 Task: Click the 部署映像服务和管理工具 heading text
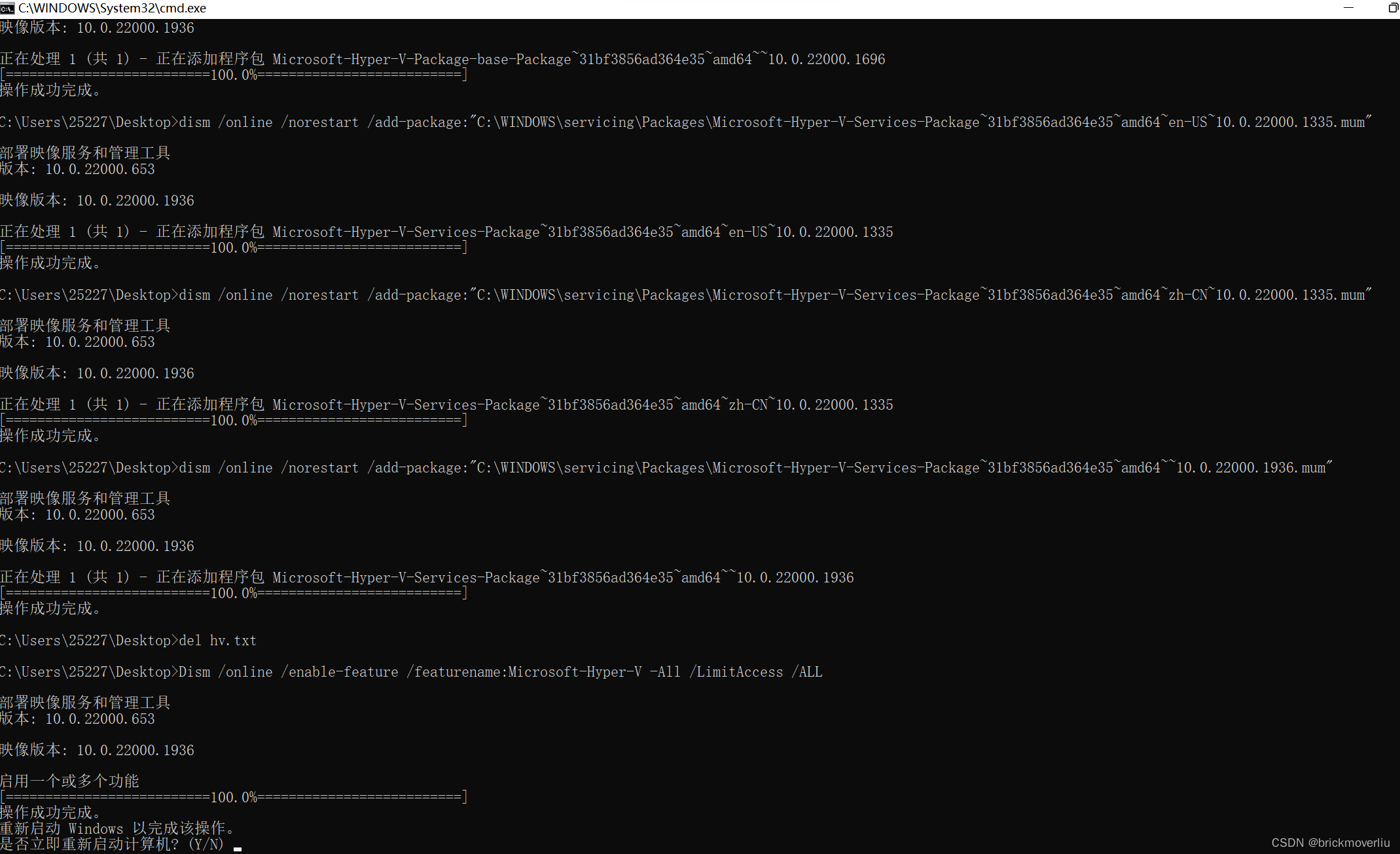tap(85, 702)
